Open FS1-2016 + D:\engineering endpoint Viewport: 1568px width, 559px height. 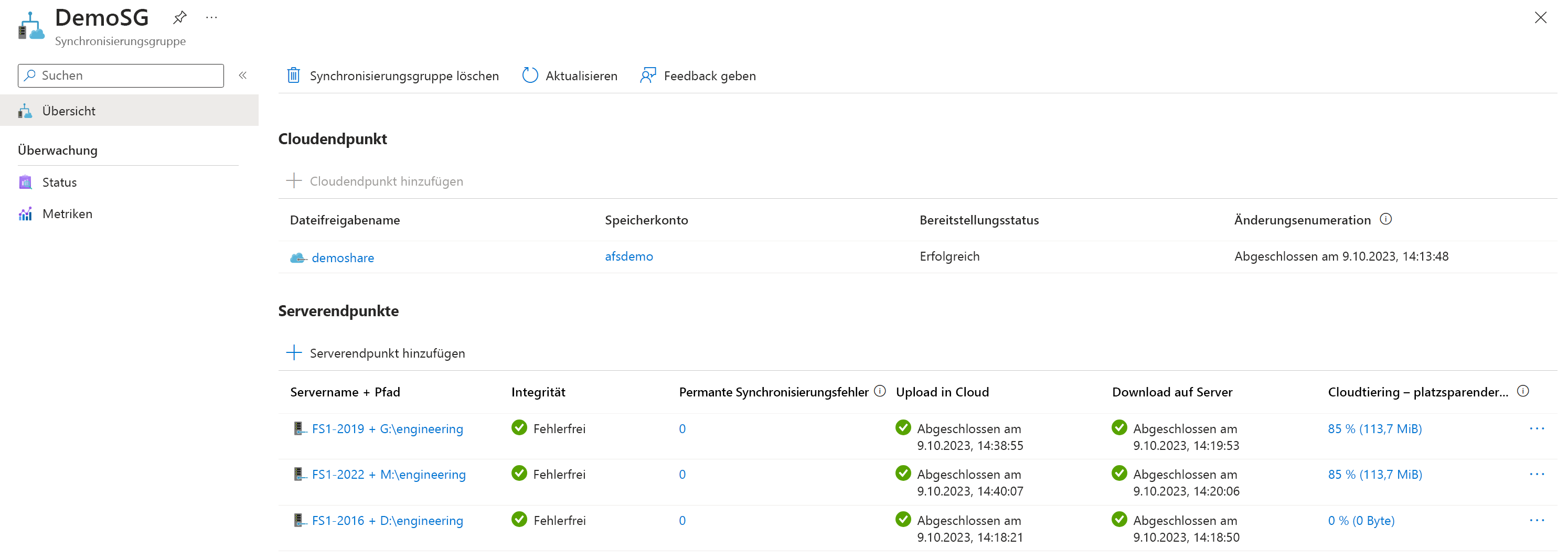387,521
